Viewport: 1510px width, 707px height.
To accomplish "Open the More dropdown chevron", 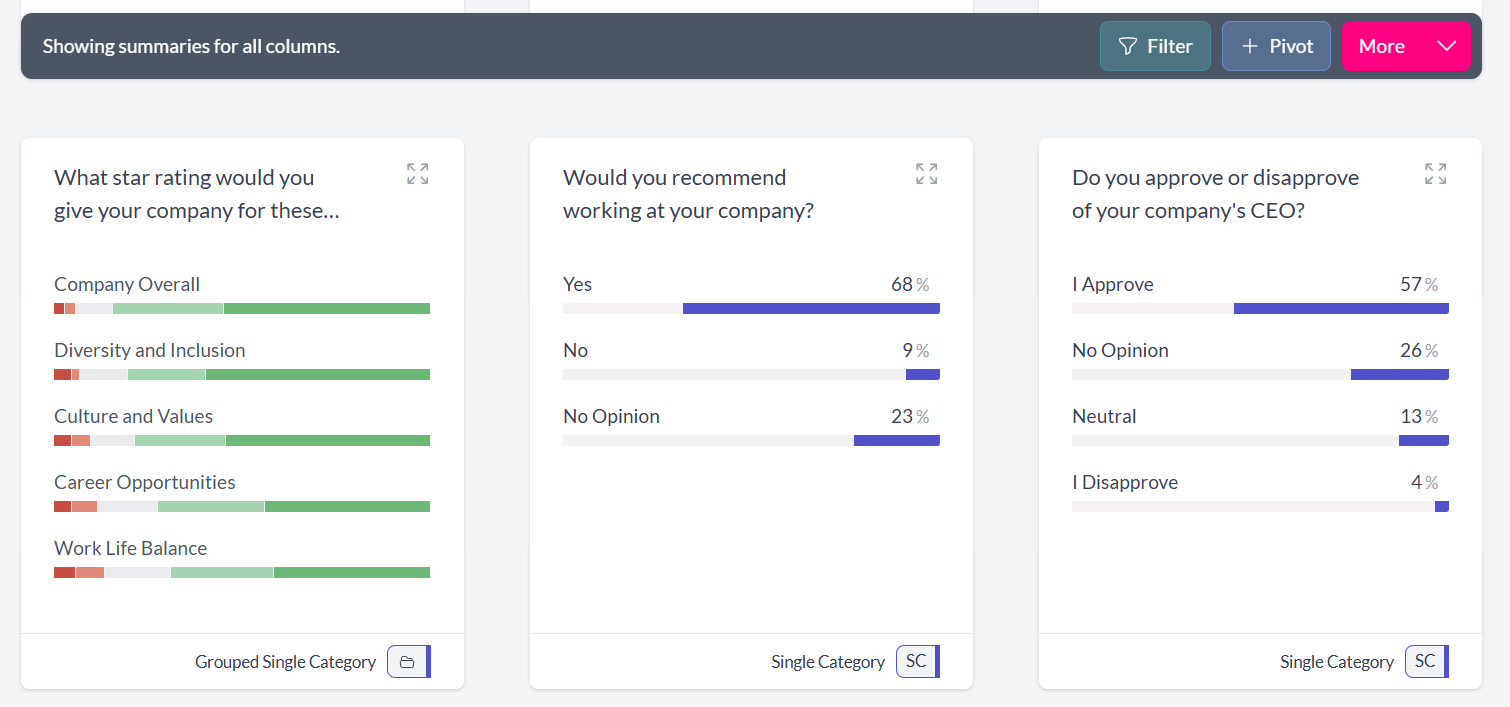I will (x=1446, y=46).
